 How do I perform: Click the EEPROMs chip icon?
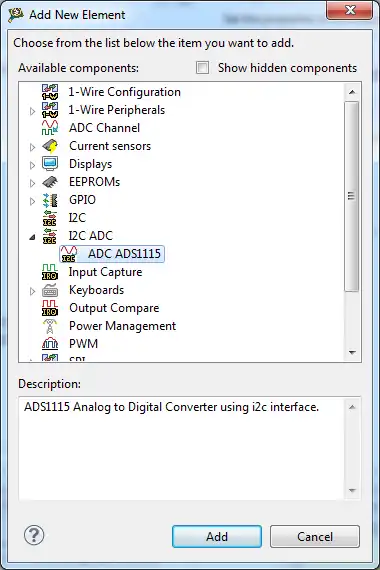tap(50, 182)
